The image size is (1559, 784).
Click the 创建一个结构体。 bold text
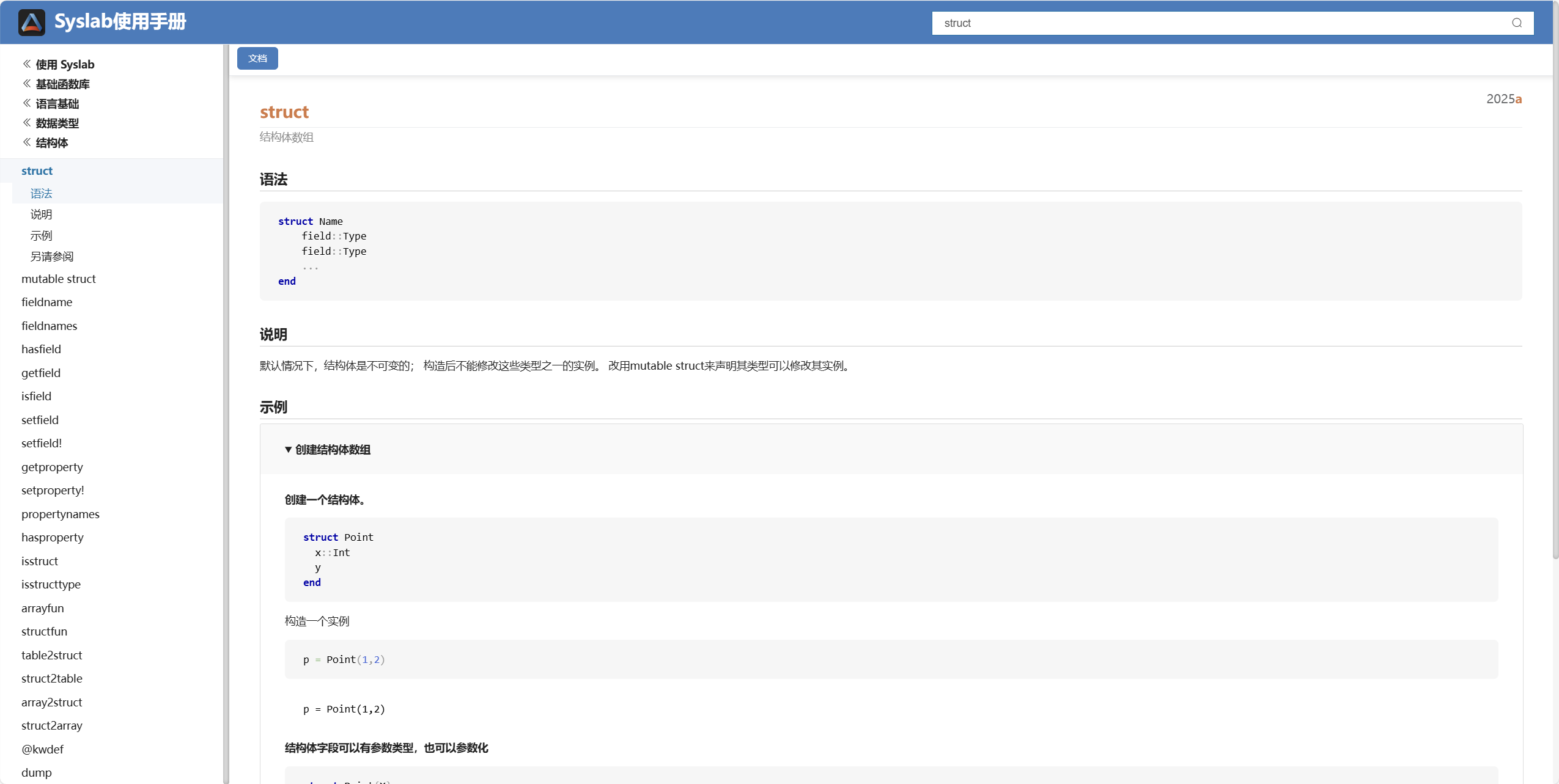coord(325,500)
